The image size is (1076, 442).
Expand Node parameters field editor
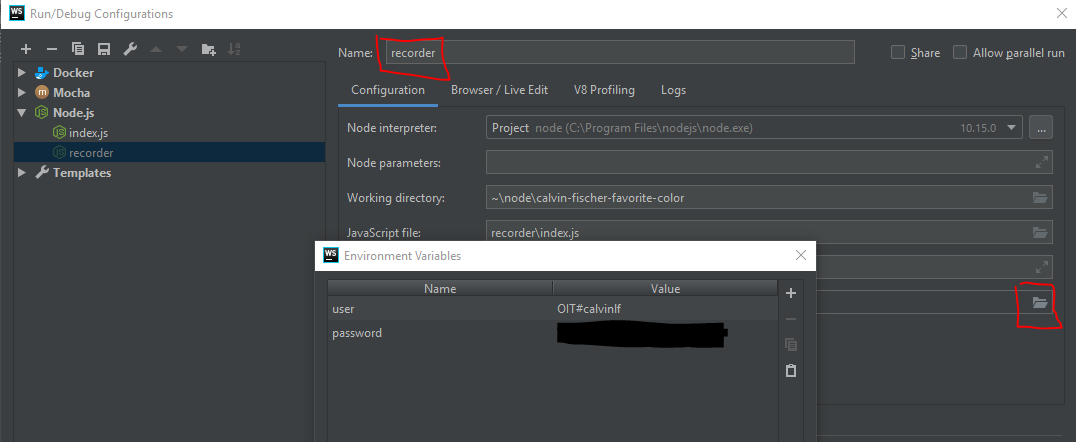point(1042,163)
